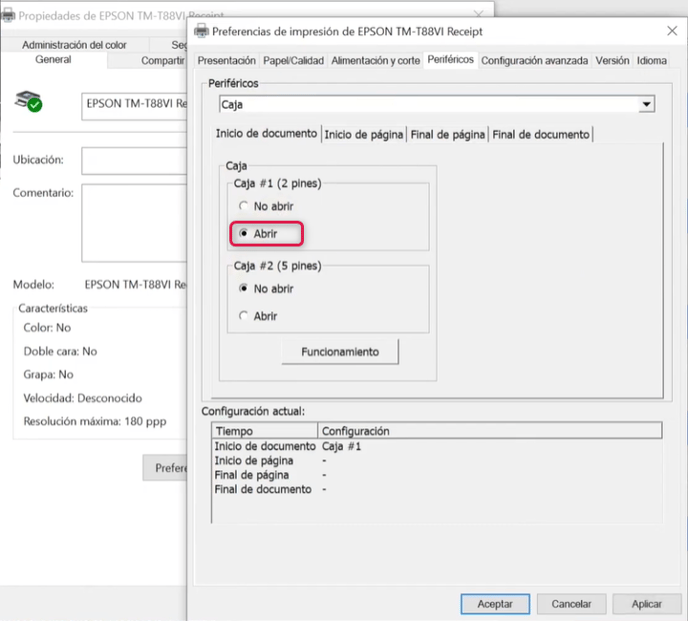The width and height of the screenshot is (688, 621).
Task: Click printer icon in Preferencias title bar
Action: coord(201,31)
